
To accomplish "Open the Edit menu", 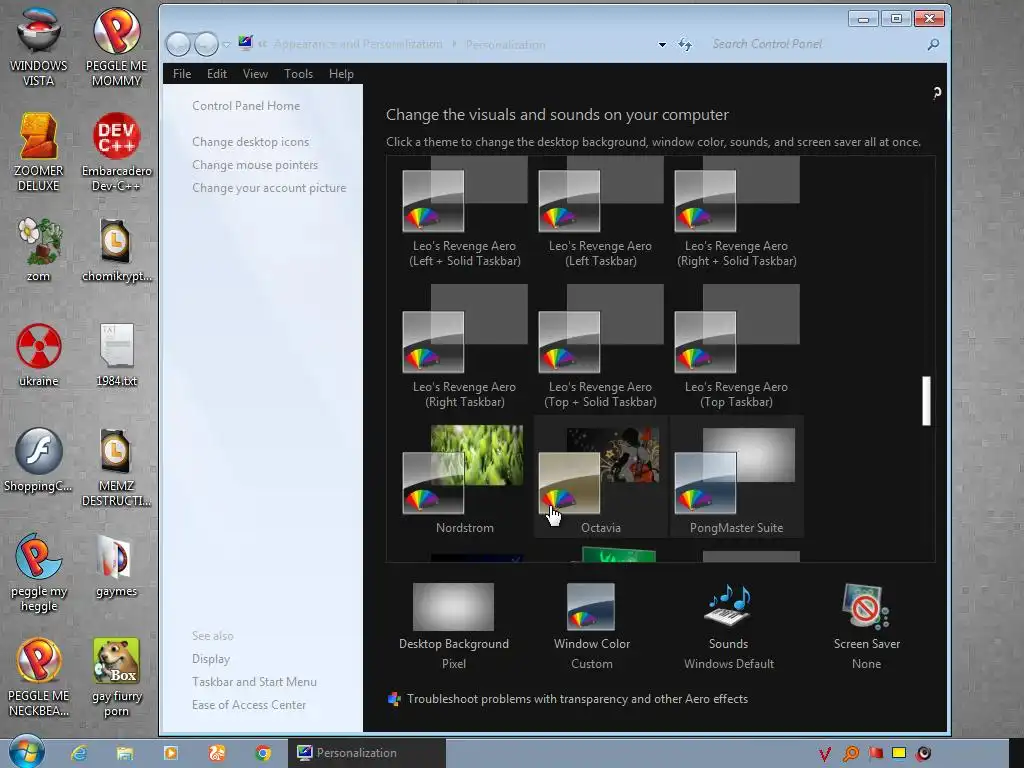I will point(217,74).
